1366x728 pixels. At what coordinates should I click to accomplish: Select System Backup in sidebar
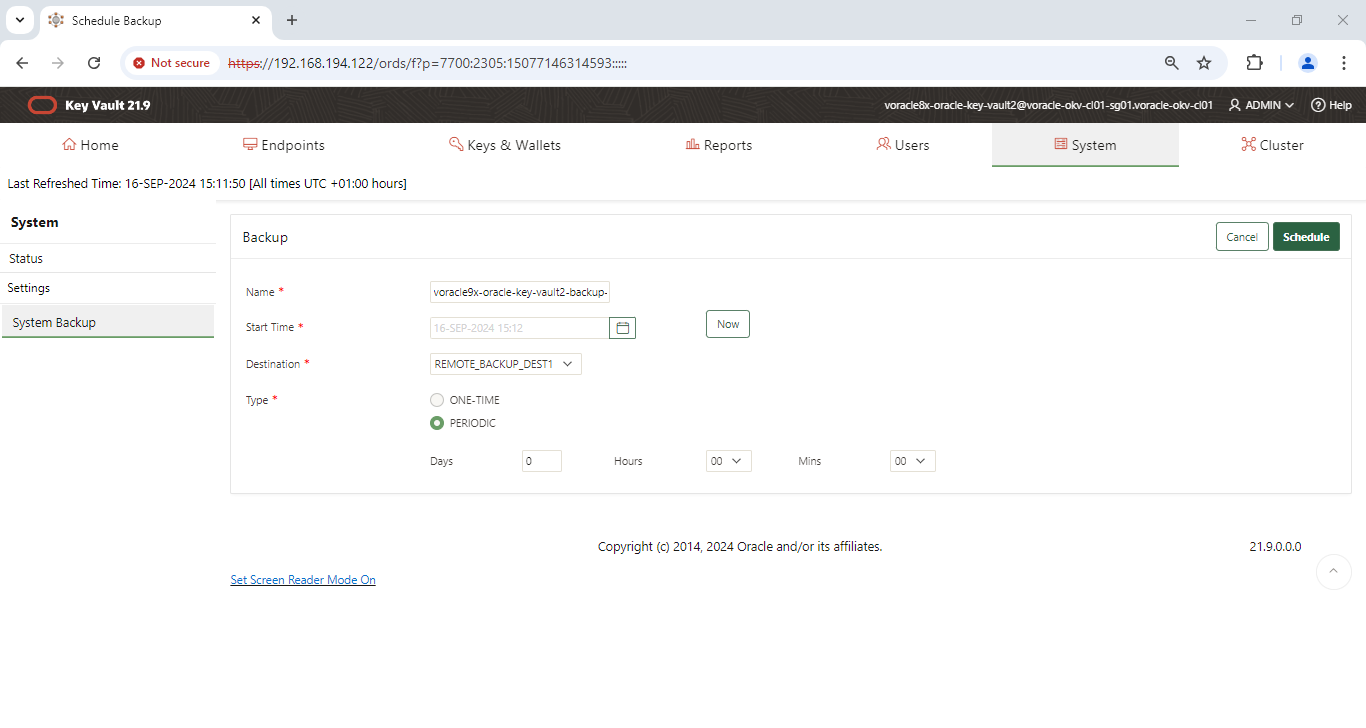tap(108, 322)
